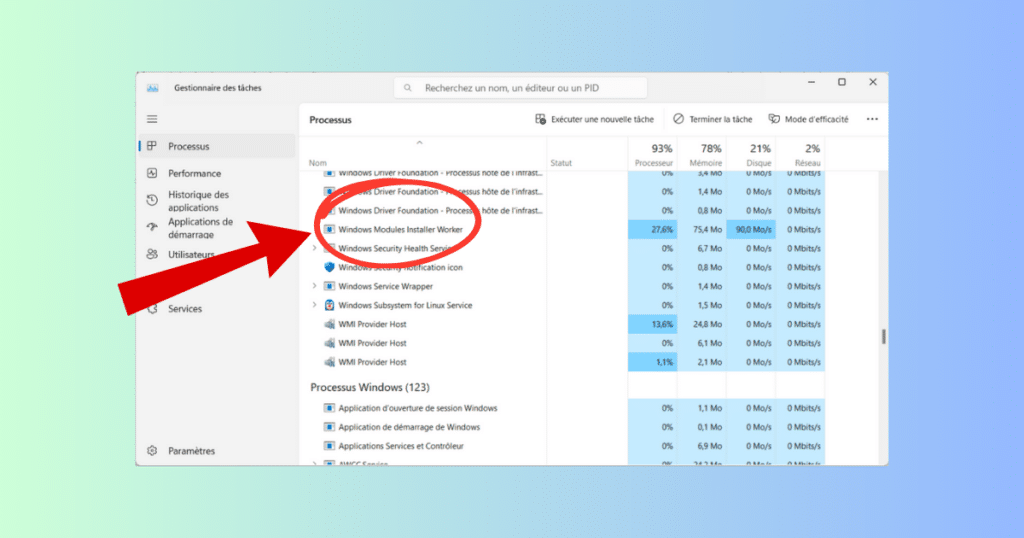The height and width of the screenshot is (538, 1024).
Task: Click the Windows Subsystem for Linux penguin icon
Action: (x=329, y=305)
